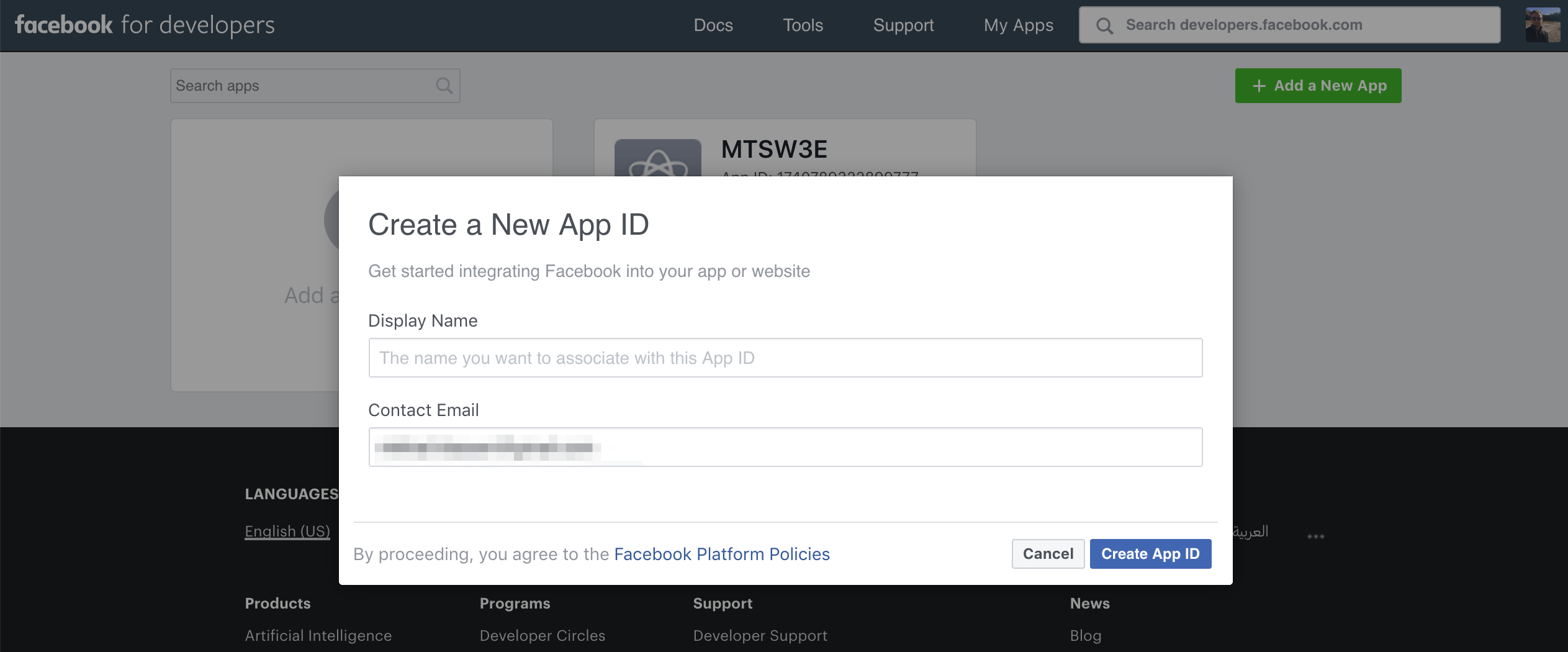Cancel the new app dialog
Image resolution: width=1568 pixels, height=652 pixels.
click(x=1048, y=553)
